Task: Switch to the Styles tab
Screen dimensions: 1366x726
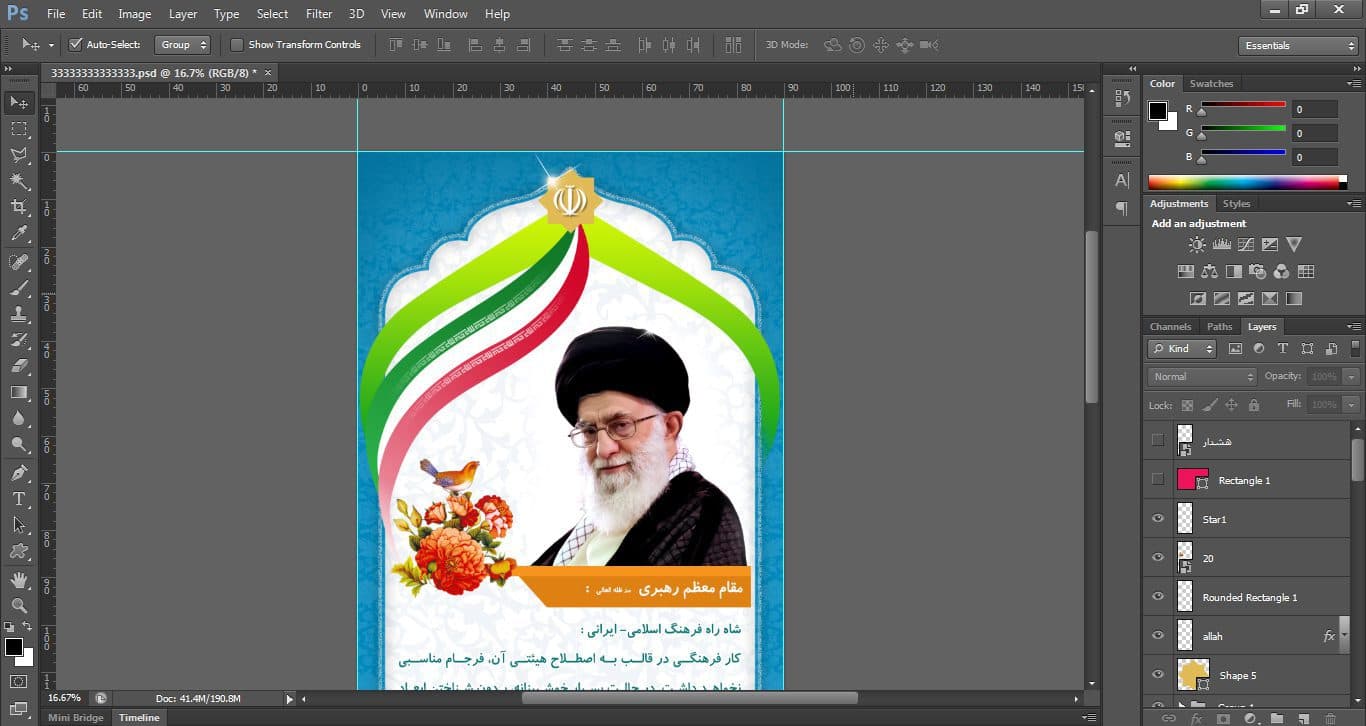Action: [1236, 204]
